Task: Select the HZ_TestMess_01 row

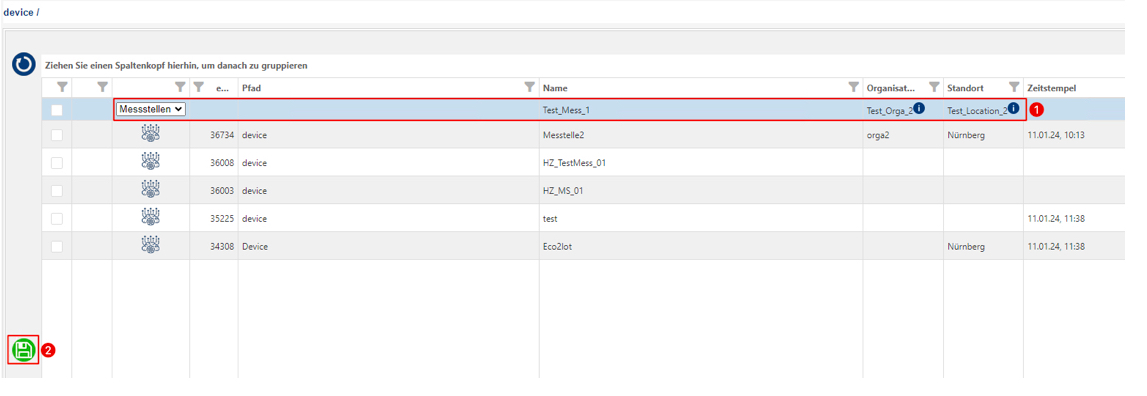Action: point(582,162)
